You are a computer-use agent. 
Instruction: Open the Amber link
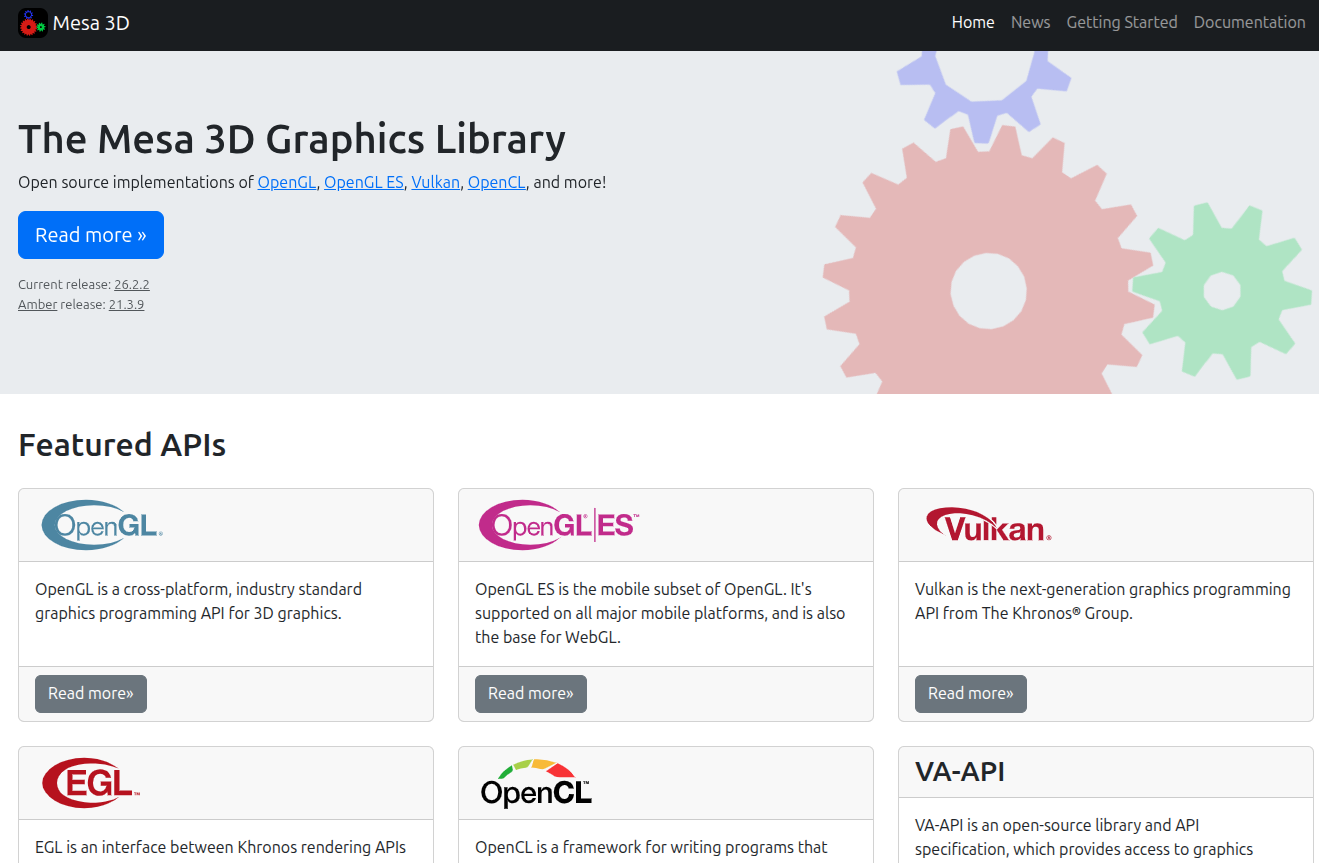(37, 305)
